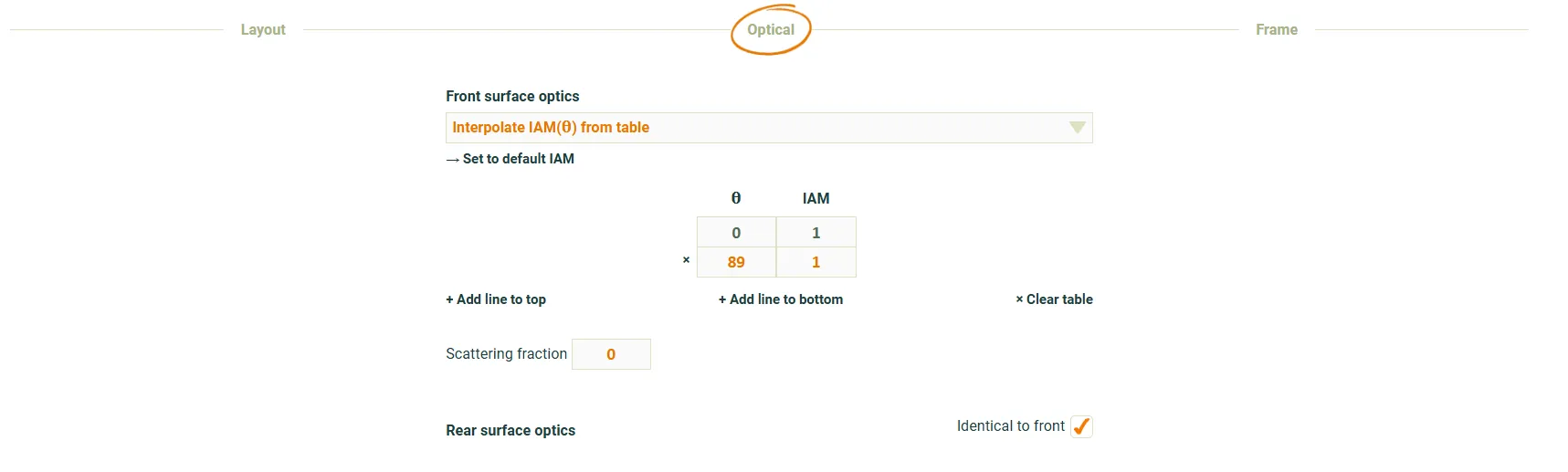The height and width of the screenshot is (472, 1568).
Task: Switch to the Layout tab
Action: 263,29
